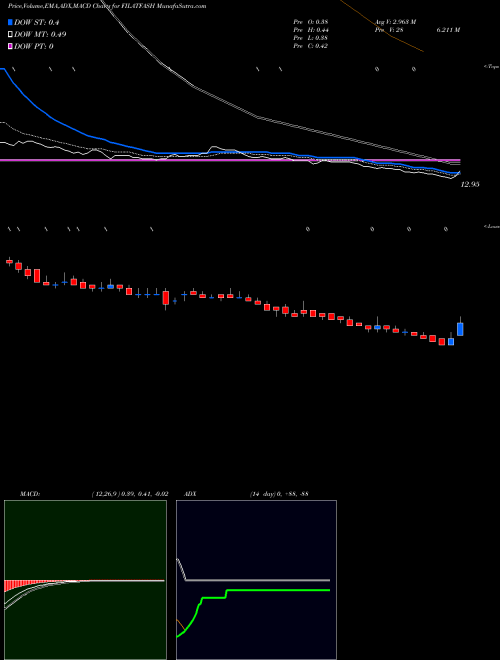Click the '<Lows' marker label
This screenshot has width=500, height=660.
(492, 226)
